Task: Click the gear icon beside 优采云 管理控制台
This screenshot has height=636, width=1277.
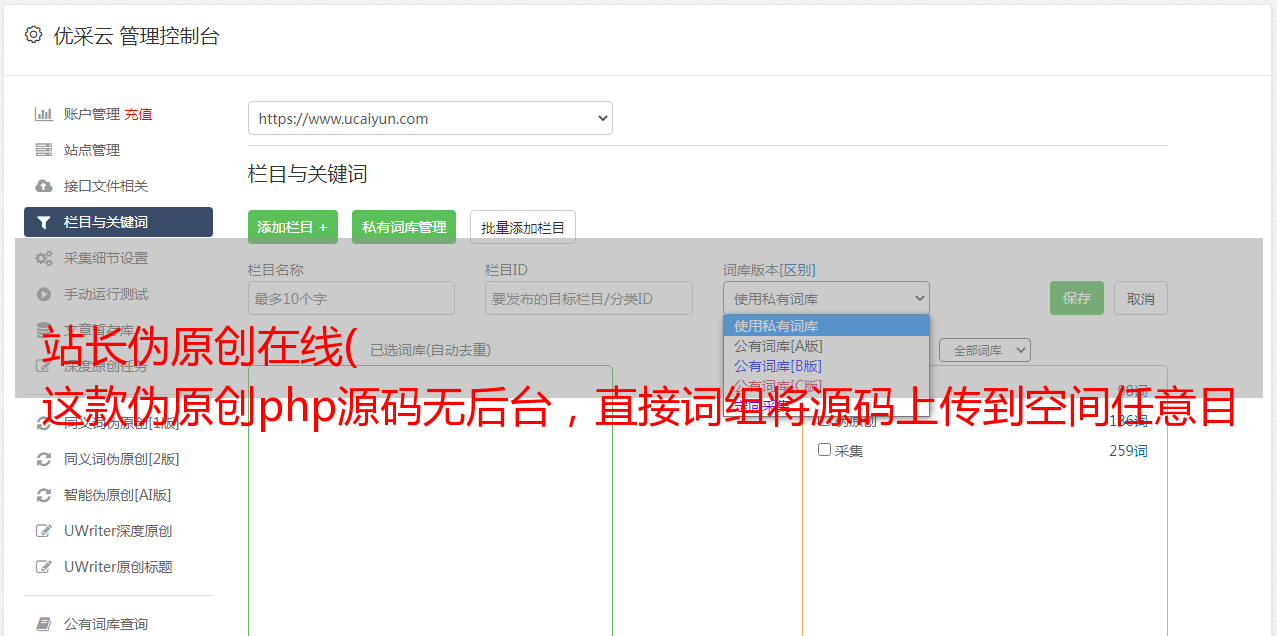Action: point(33,35)
